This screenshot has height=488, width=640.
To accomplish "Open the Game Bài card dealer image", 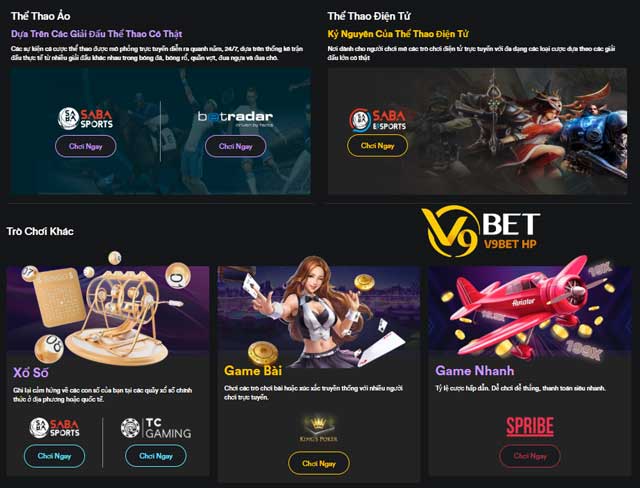I will point(318,311).
